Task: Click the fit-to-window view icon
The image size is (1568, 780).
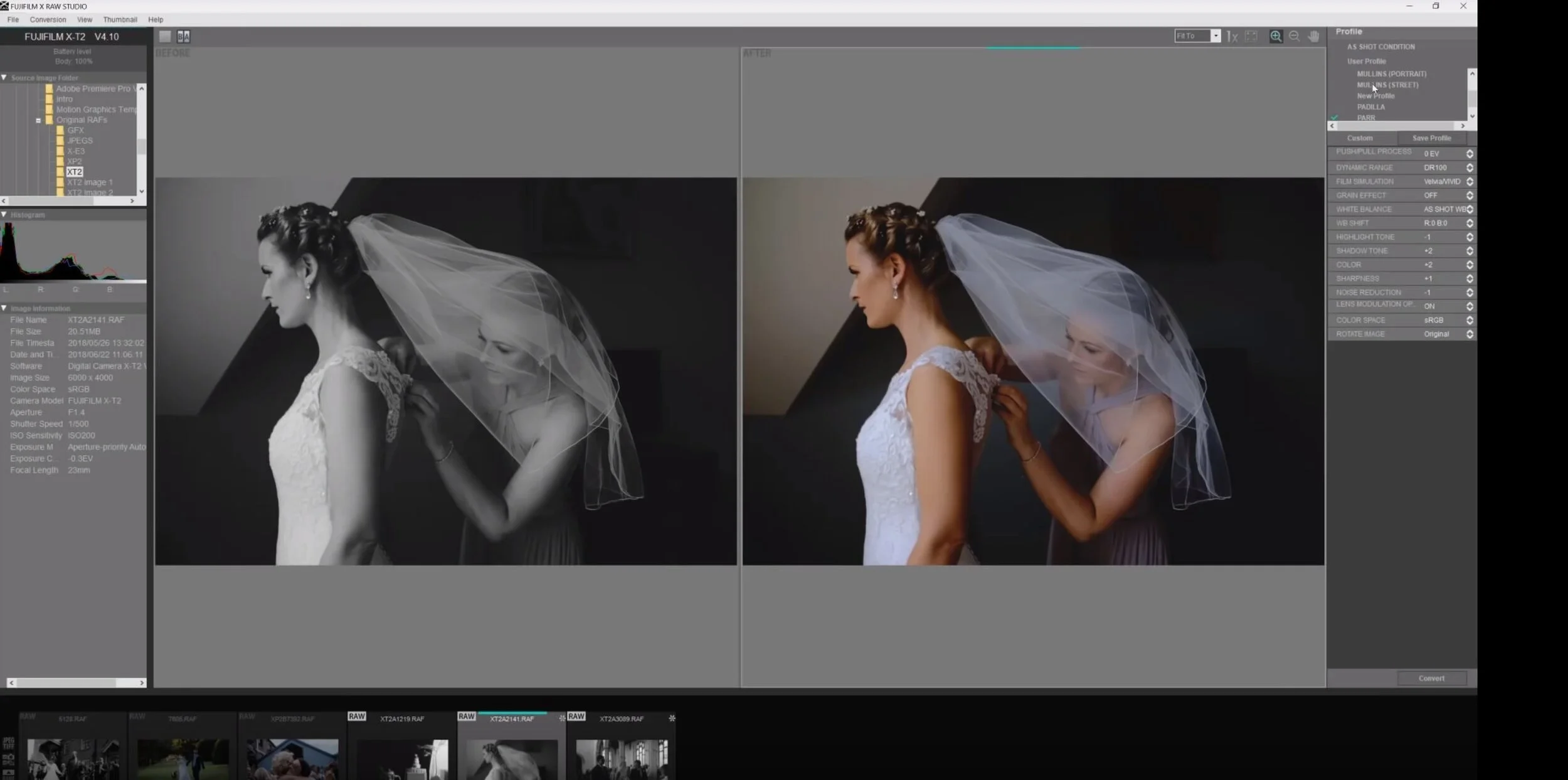Action: 1251,36
